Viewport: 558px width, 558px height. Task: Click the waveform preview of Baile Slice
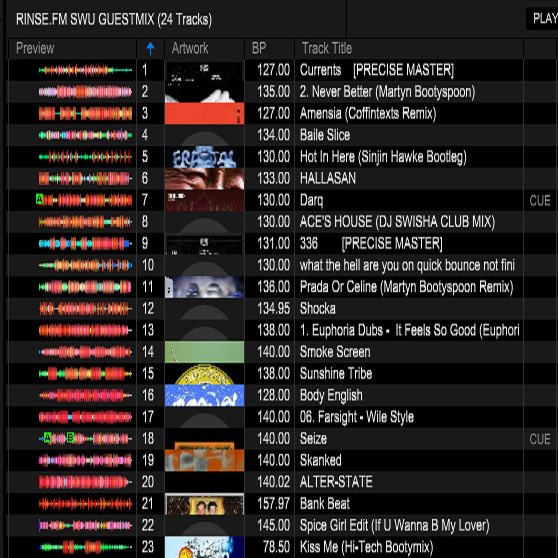85,135
